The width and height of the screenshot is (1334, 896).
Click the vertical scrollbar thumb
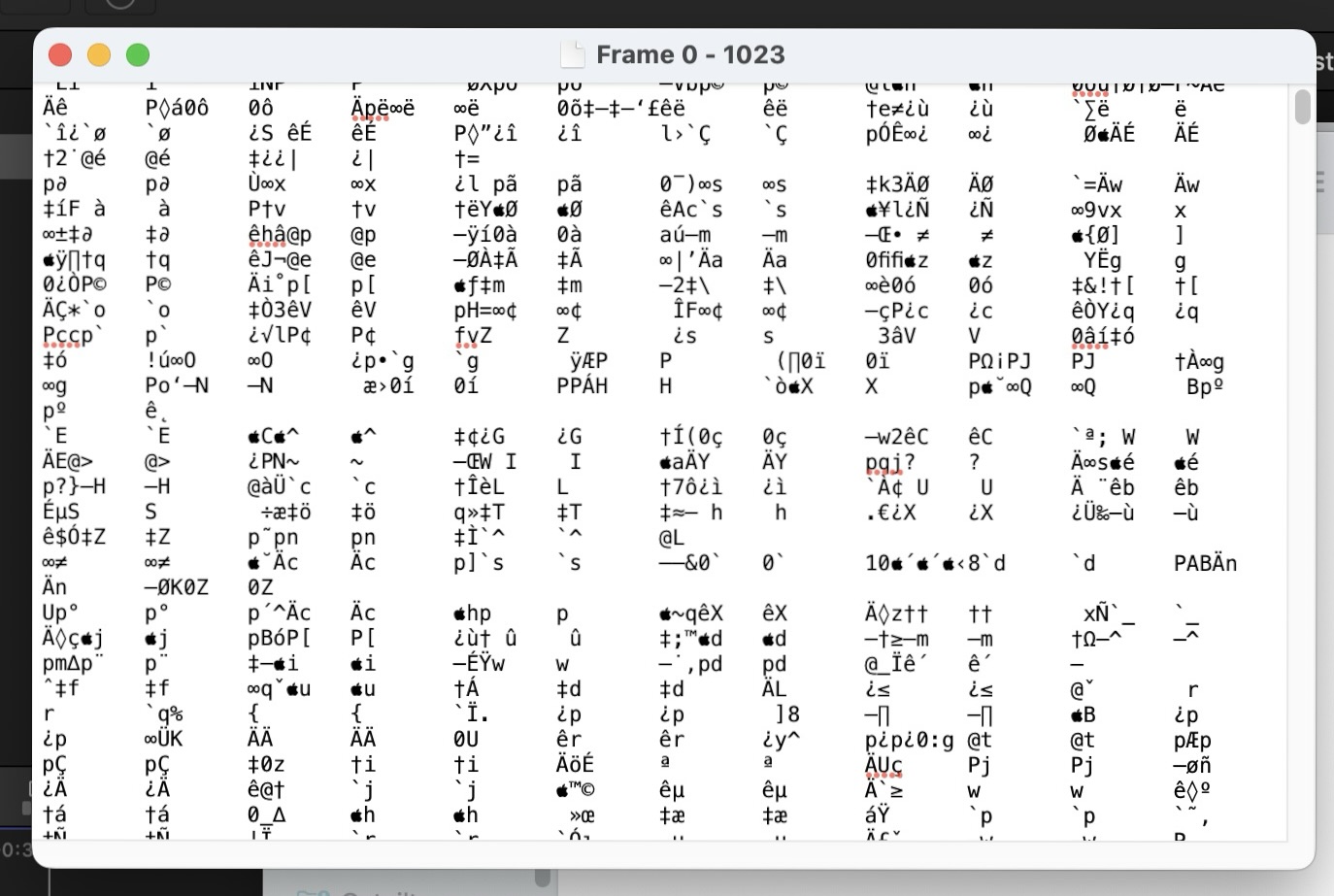1302,107
